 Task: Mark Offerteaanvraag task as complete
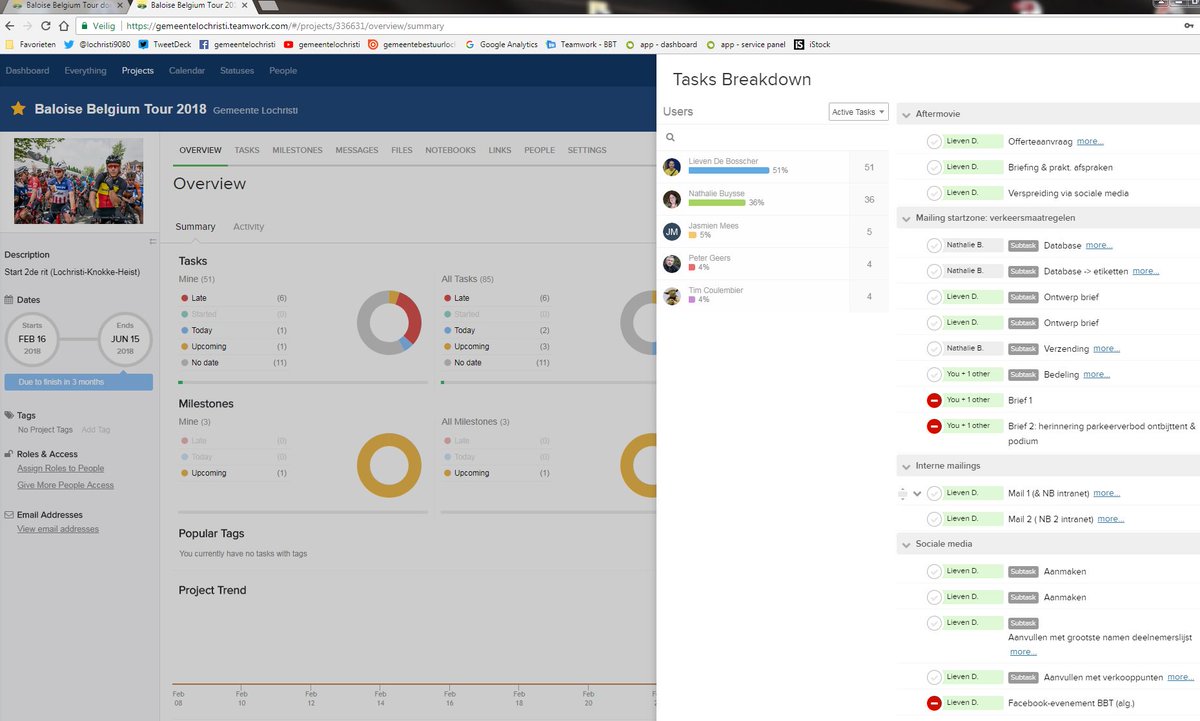click(x=934, y=142)
